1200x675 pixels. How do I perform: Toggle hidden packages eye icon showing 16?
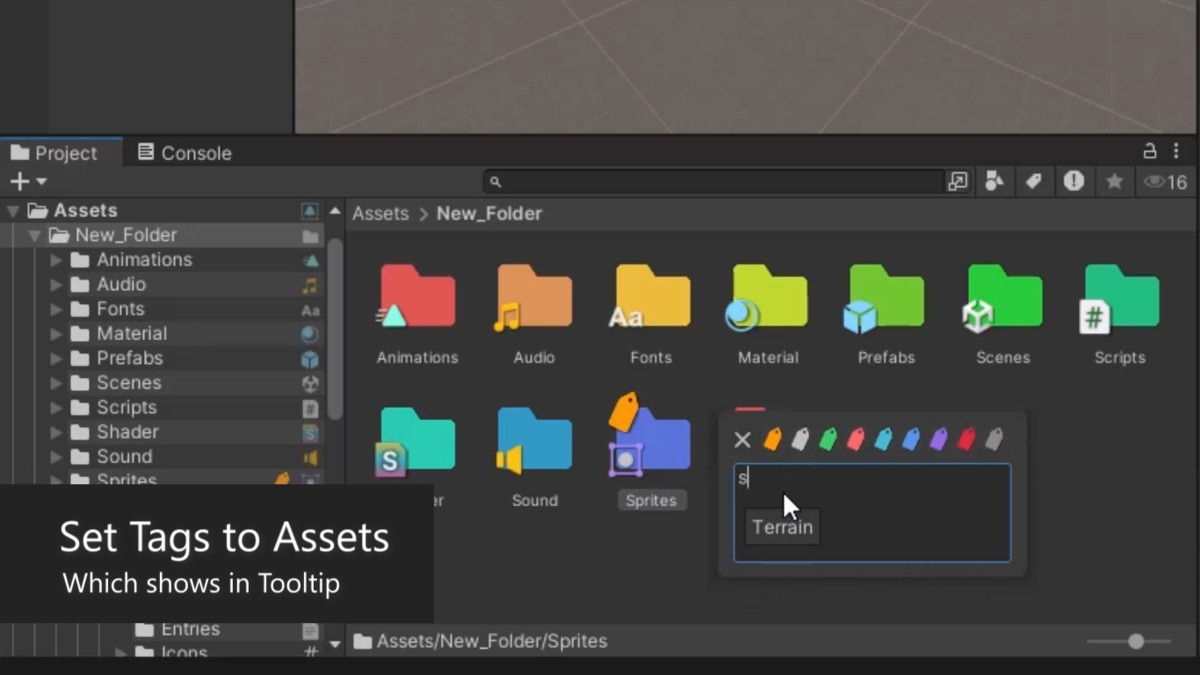pyautogui.click(x=1165, y=181)
